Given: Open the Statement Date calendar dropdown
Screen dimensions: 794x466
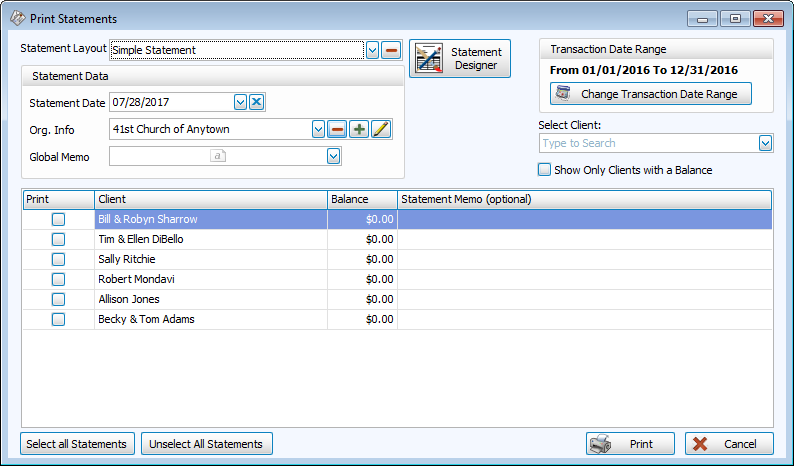Looking at the screenshot, I should coord(240,102).
